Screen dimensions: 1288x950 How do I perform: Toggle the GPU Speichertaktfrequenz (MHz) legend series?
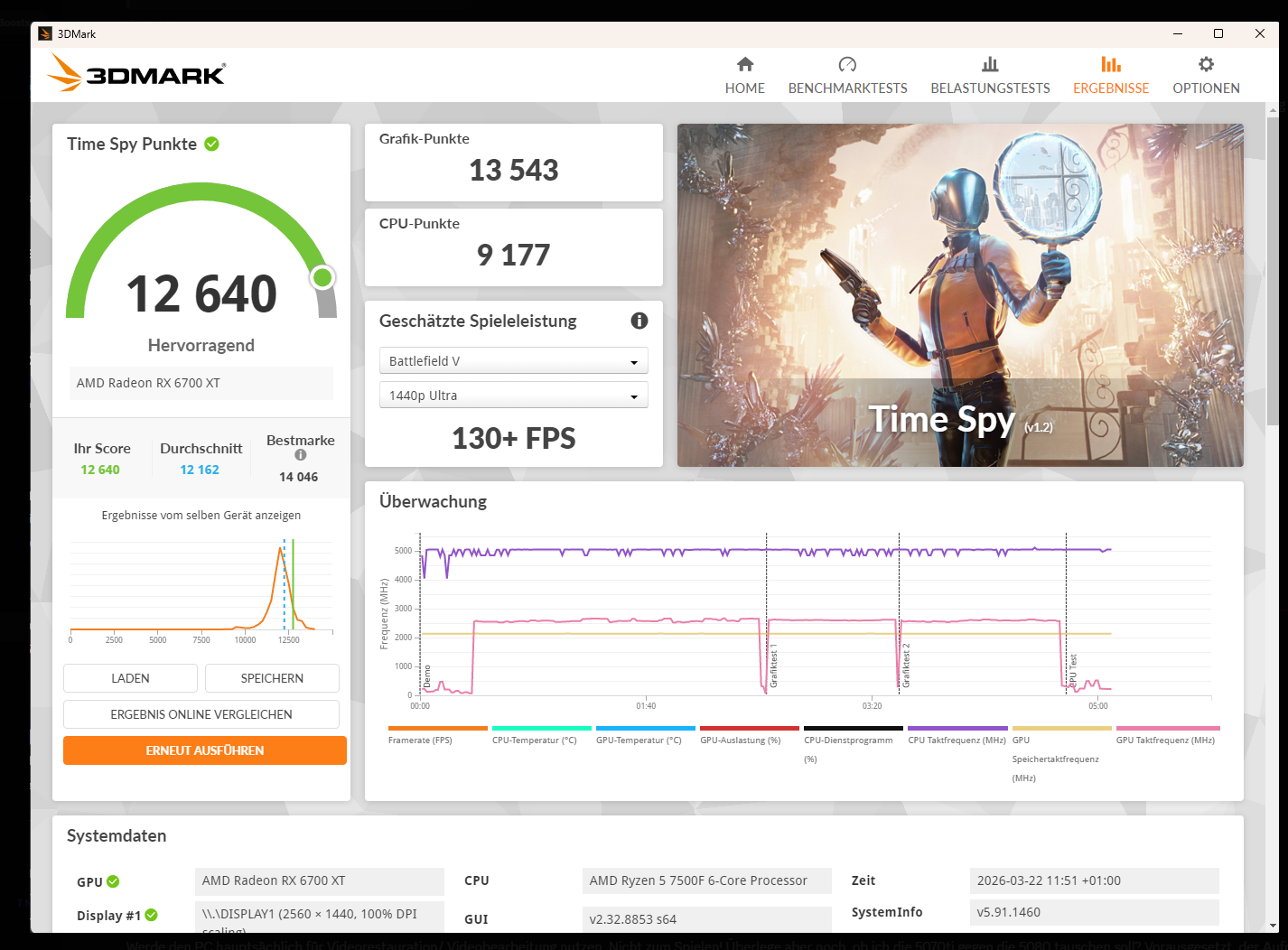1061,754
